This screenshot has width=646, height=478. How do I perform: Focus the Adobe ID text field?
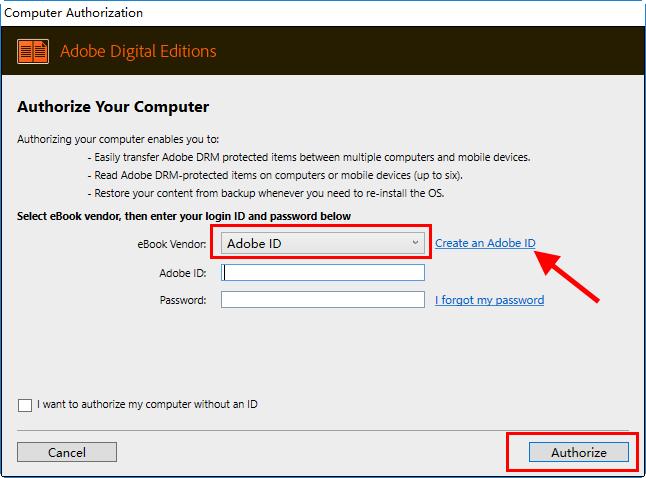click(x=323, y=272)
